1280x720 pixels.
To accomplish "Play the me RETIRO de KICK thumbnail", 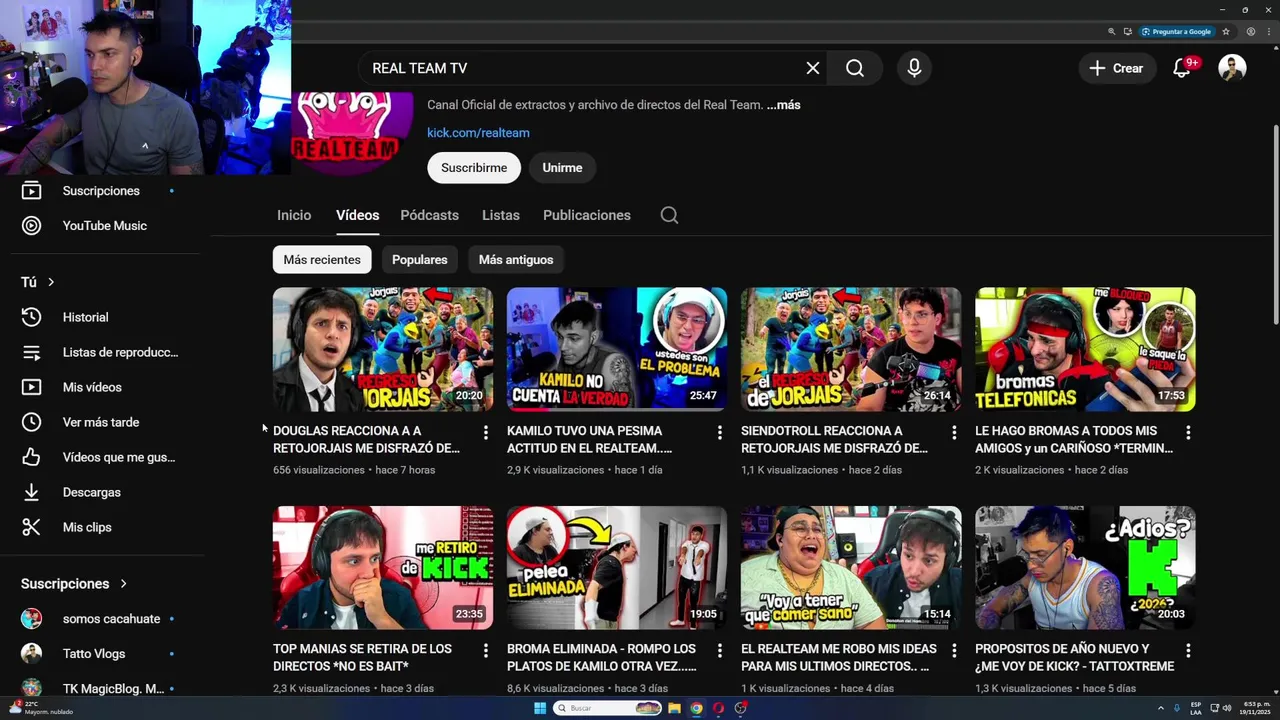I will [383, 567].
